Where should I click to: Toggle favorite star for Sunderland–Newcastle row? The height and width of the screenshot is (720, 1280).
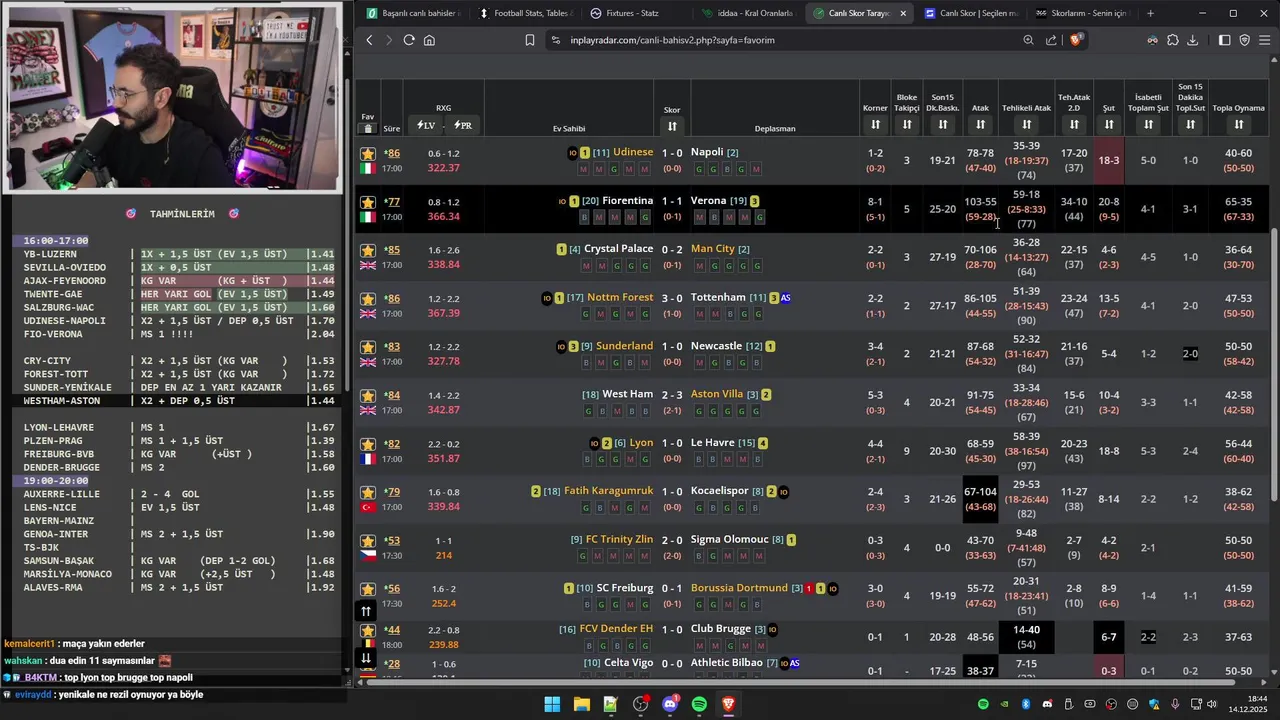point(368,347)
